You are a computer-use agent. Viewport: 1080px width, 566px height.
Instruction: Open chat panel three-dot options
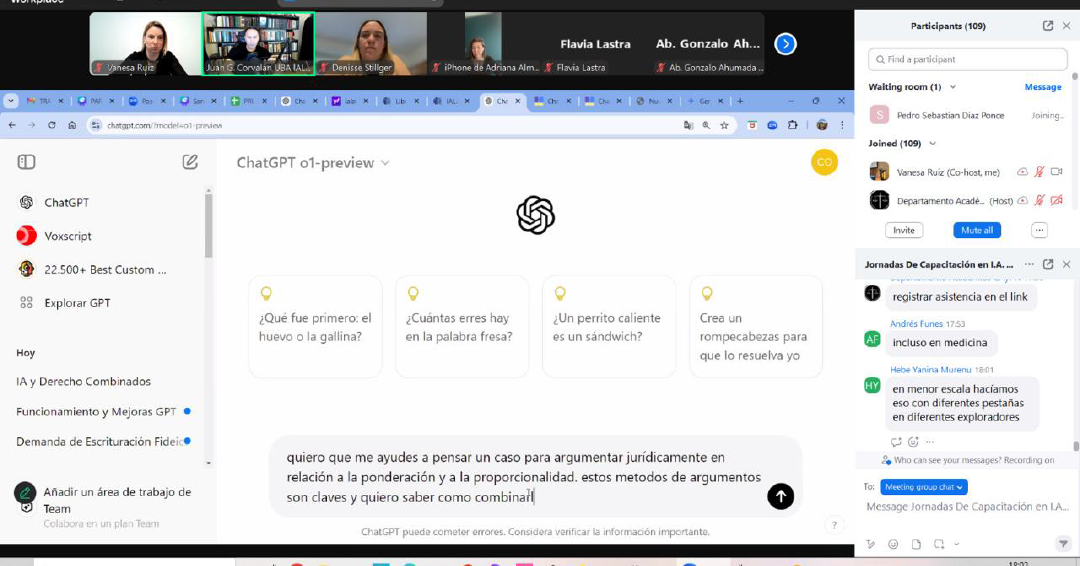pos(1029,264)
